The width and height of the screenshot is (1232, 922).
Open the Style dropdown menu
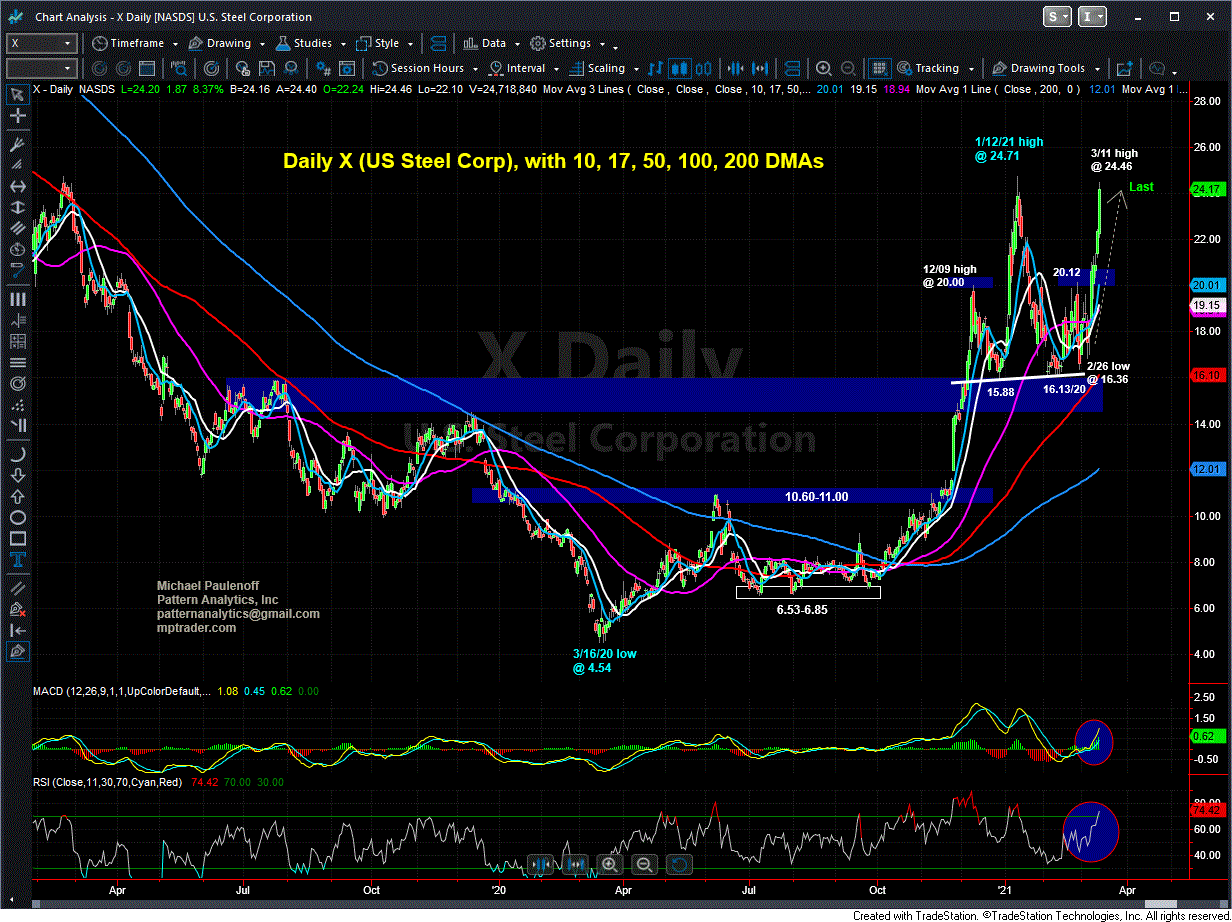point(384,43)
